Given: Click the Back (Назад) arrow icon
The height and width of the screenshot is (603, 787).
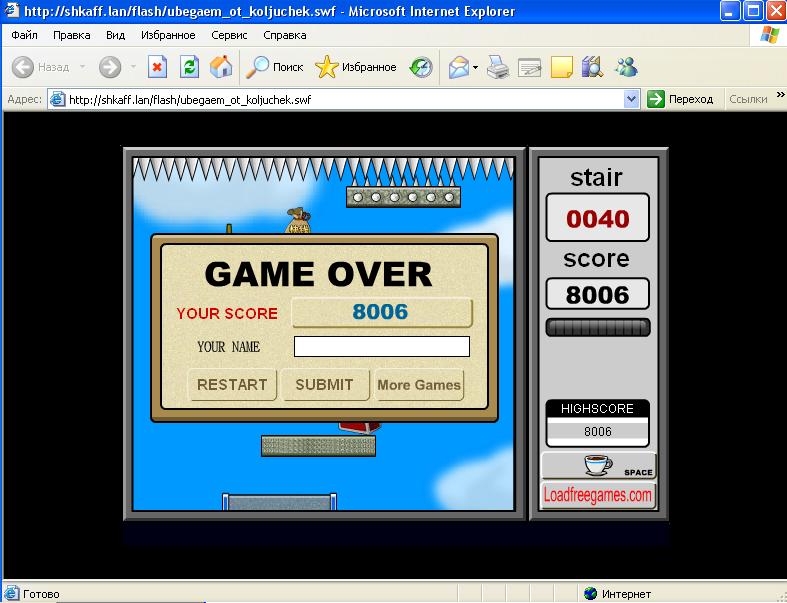Looking at the screenshot, I should pos(23,67).
